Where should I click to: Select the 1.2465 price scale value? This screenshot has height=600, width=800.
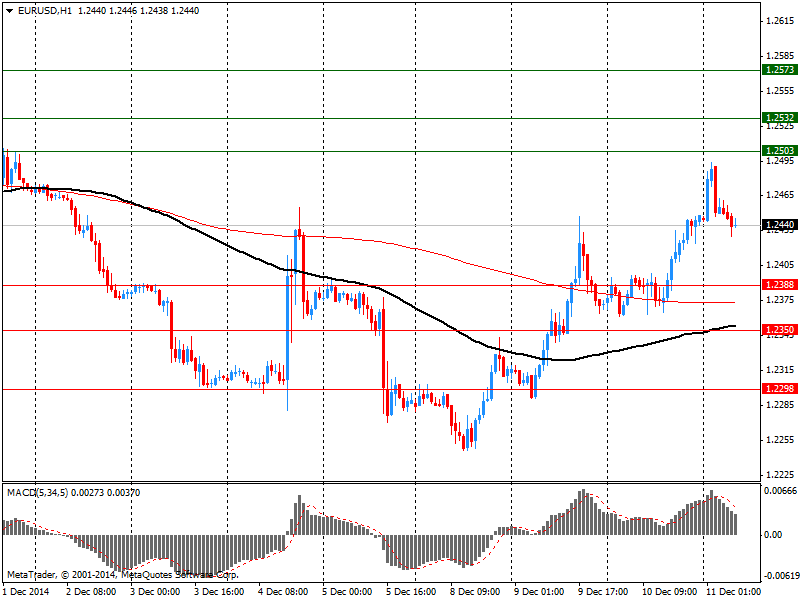(780, 195)
